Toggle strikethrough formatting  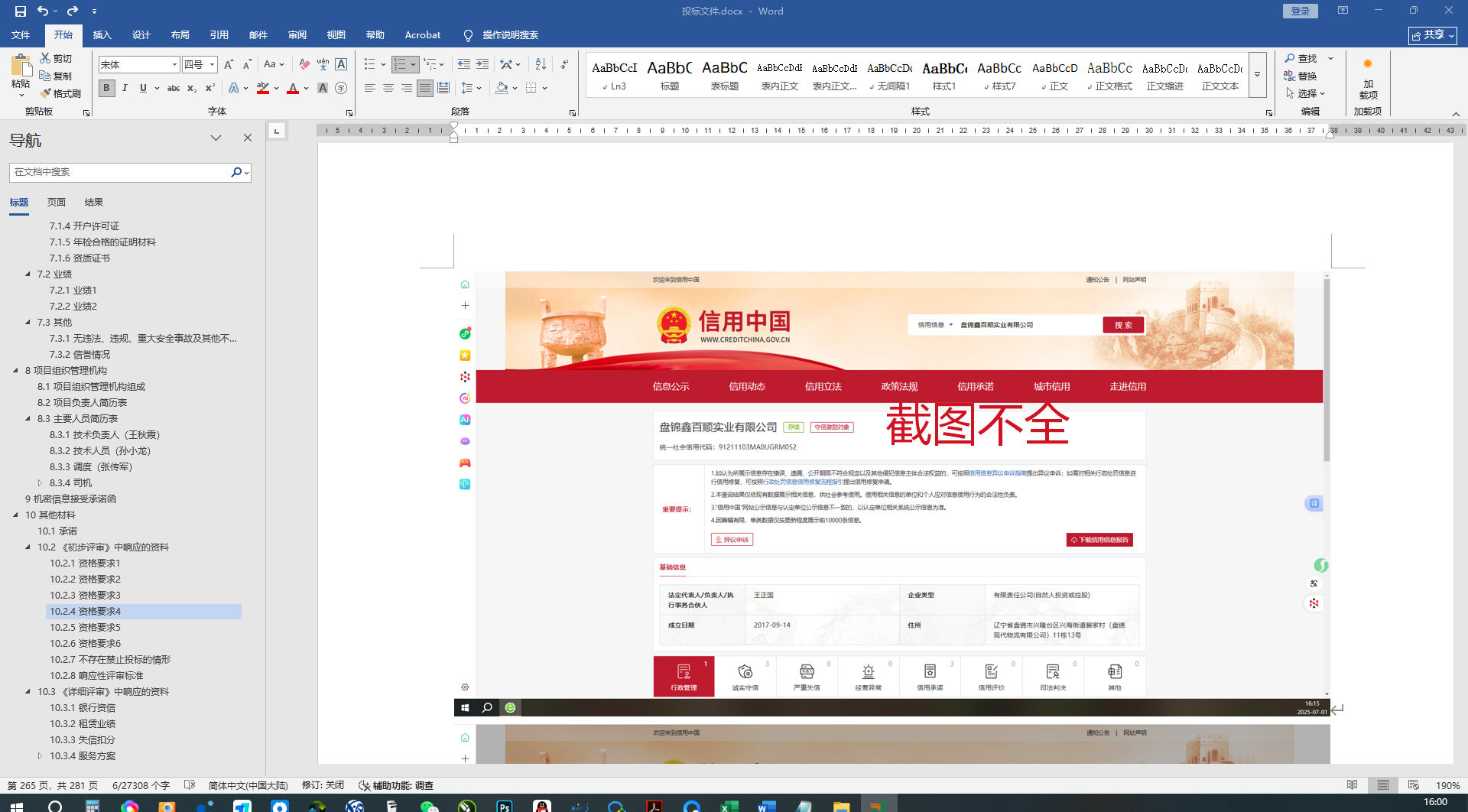pyautogui.click(x=174, y=89)
